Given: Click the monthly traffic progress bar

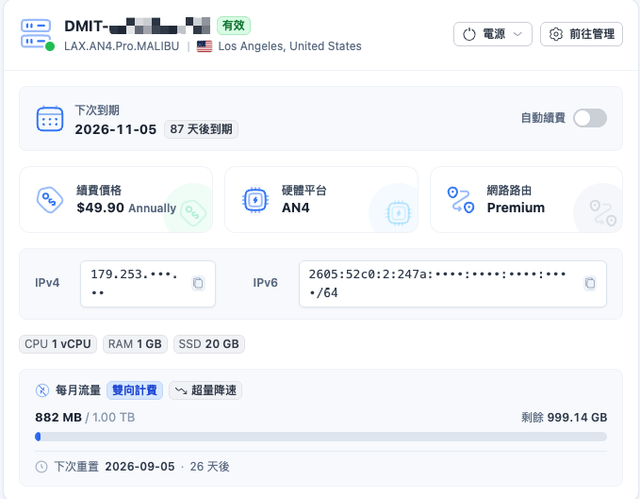Looking at the screenshot, I should pos(321,437).
